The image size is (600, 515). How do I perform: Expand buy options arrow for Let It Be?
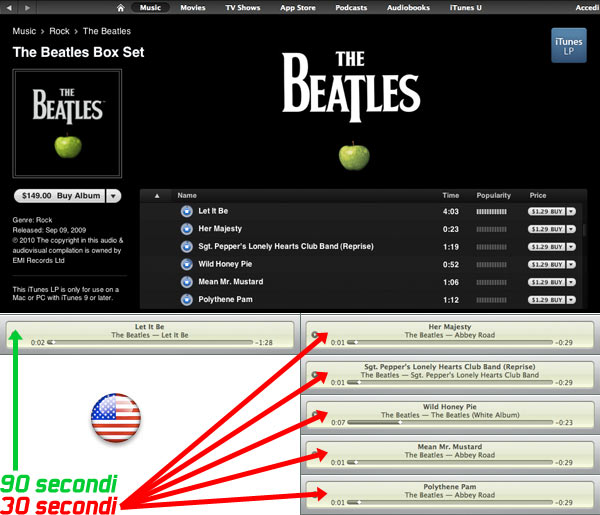[x=572, y=212]
